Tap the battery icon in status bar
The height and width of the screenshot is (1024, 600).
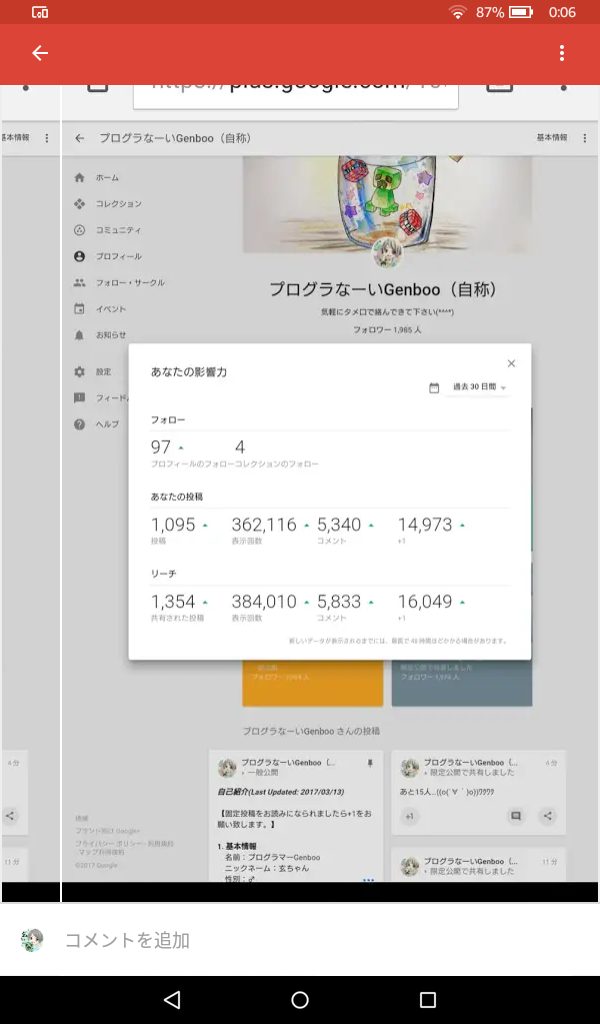click(521, 12)
